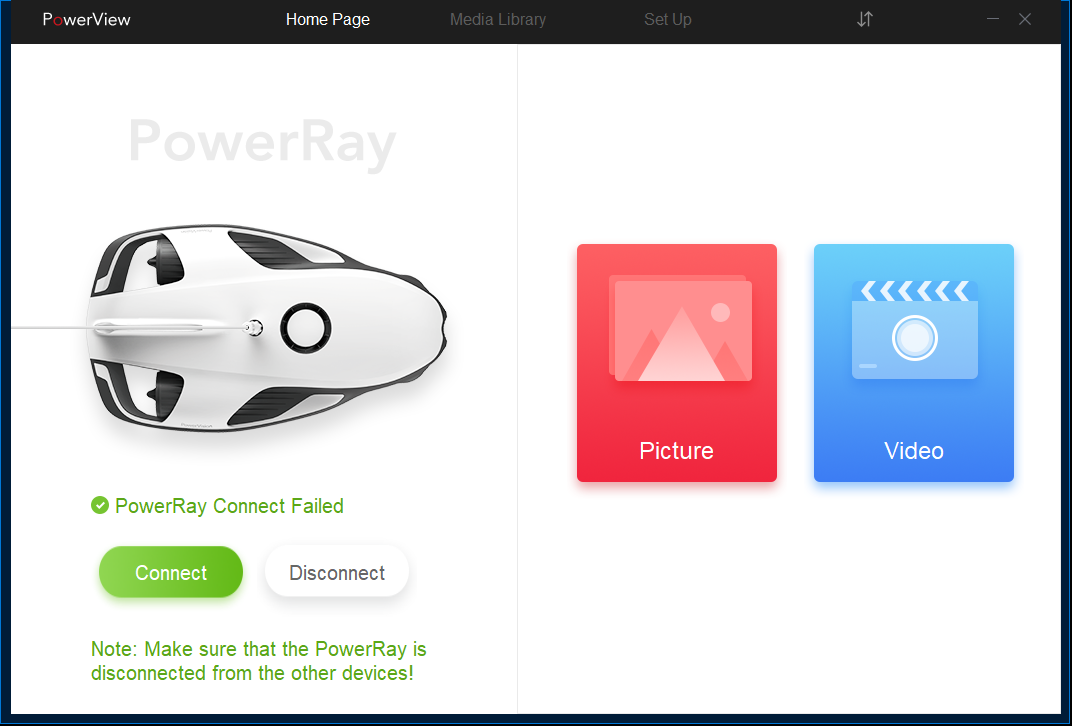This screenshot has height=726, width=1072.
Task: Open the Media Library tab
Action: pos(498,19)
